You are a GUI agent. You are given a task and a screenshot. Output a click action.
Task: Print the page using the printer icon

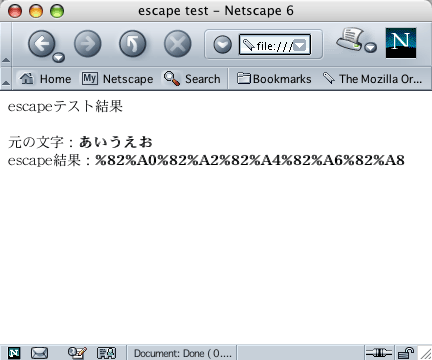pyautogui.click(x=350, y=39)
